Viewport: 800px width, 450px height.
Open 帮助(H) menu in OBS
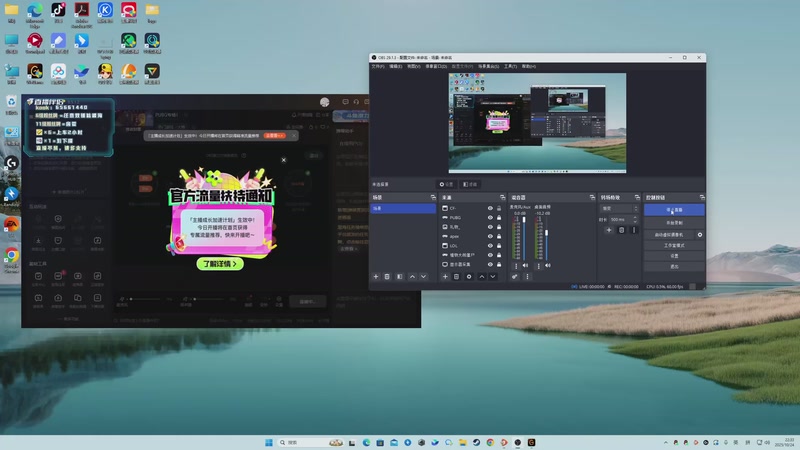coord(529,66)
